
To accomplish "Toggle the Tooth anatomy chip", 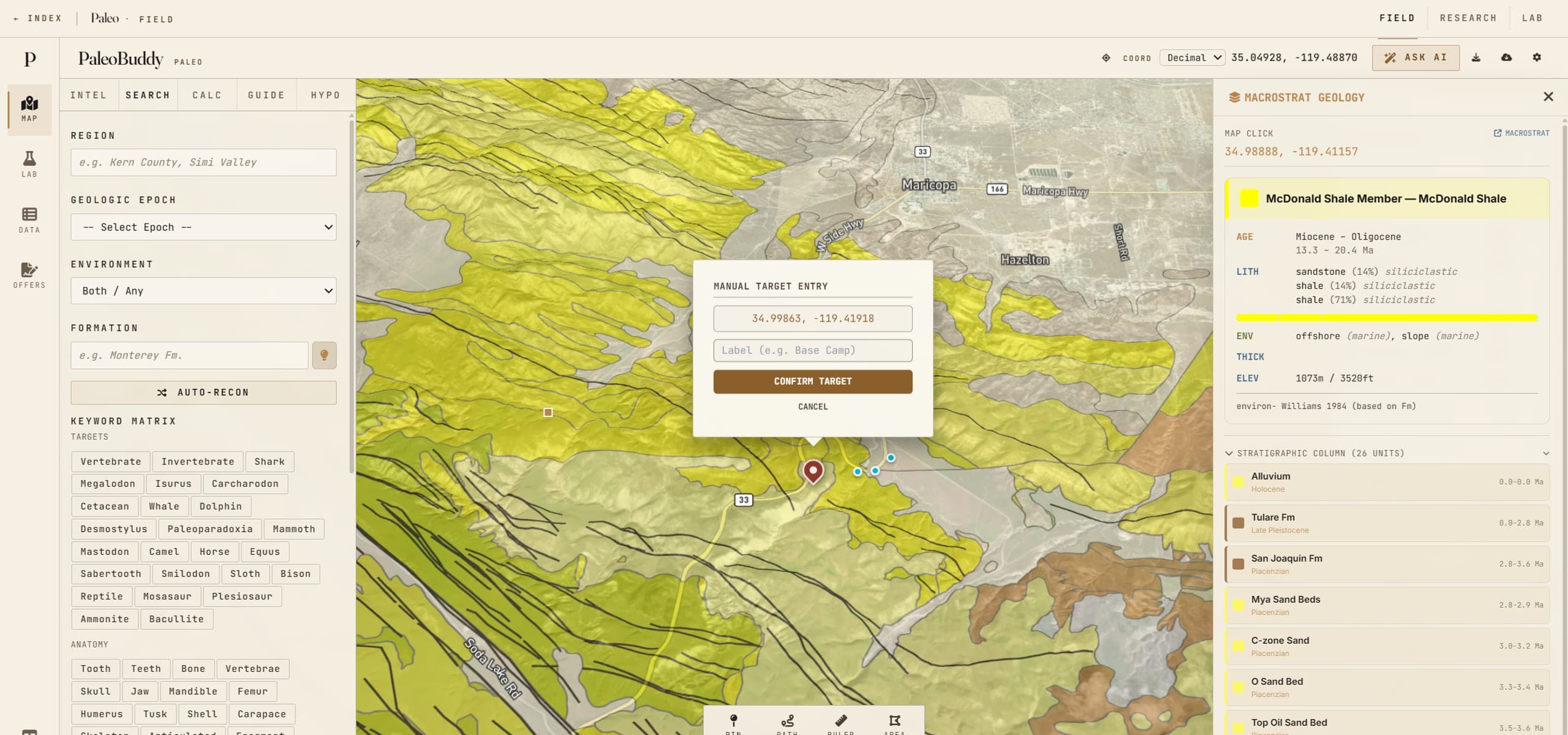I will [x=96, y=669].
